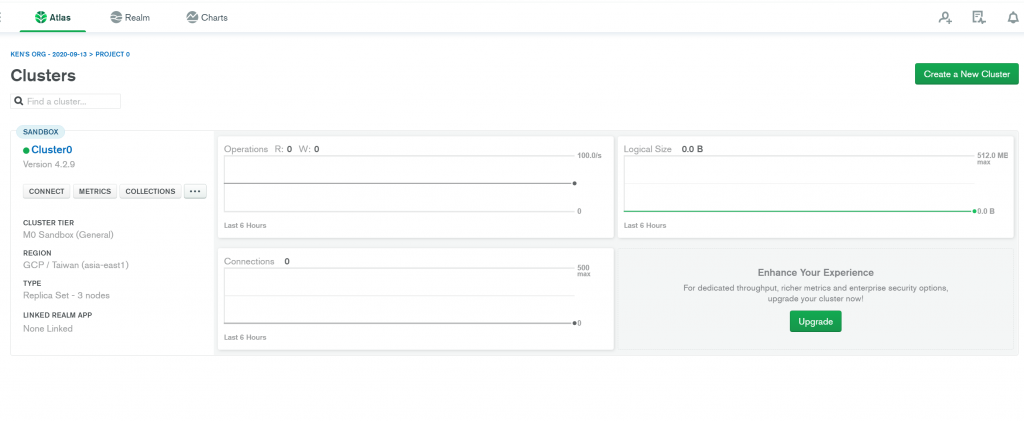Open the Connections chart
This screenshot has height=421, width=1024.
click(x=415, y=299)
